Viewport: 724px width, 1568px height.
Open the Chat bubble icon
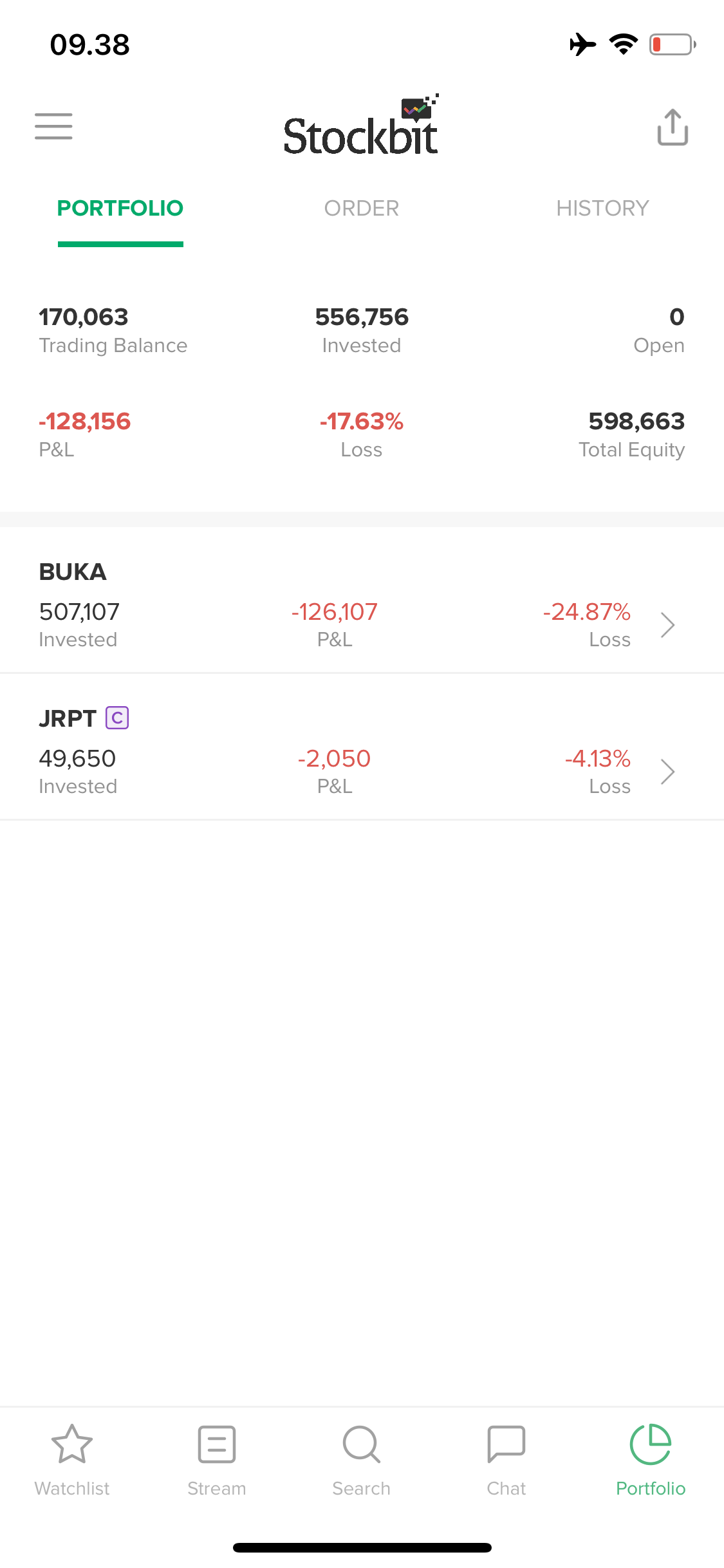point(506,1445)
